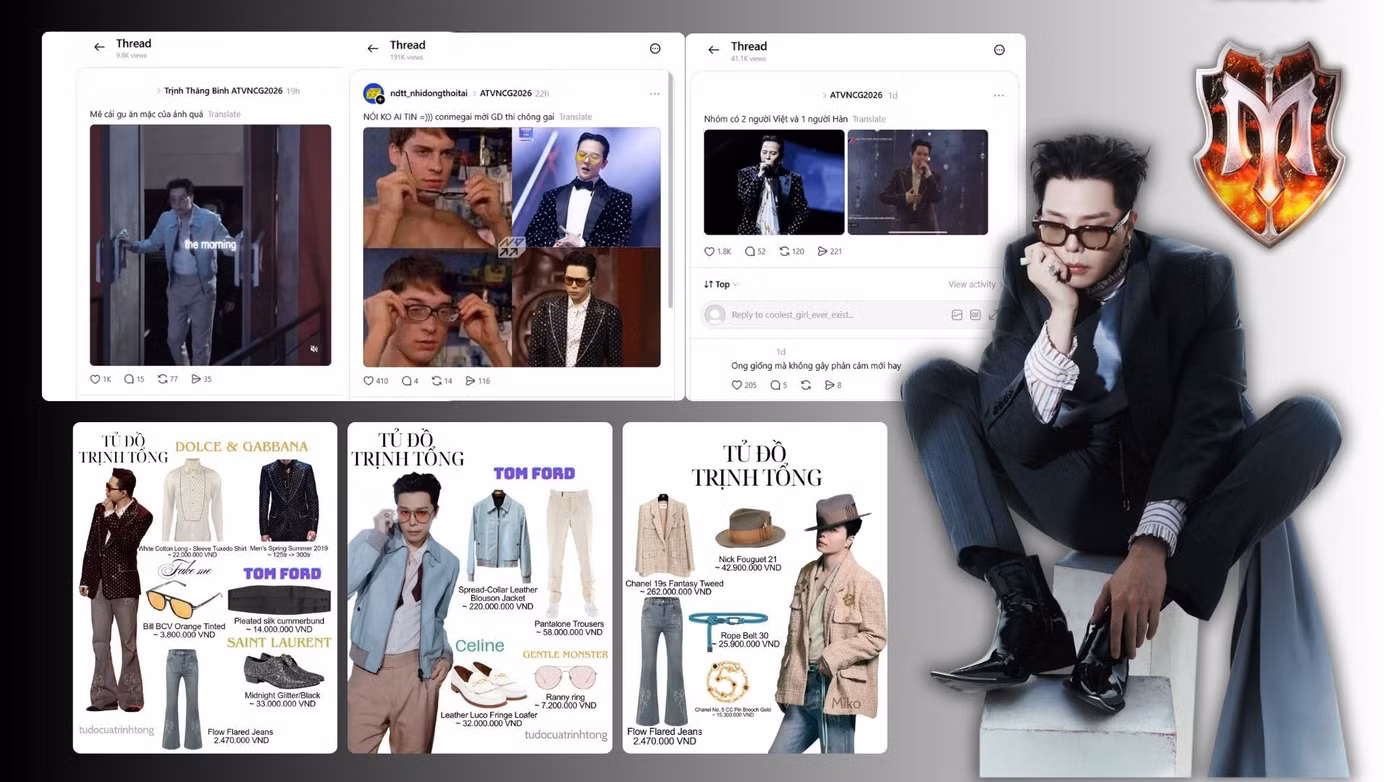Click the 'Nick Fouguet 21' hat label
Viewport: 1390px width, 782px height.
point(748,559)
